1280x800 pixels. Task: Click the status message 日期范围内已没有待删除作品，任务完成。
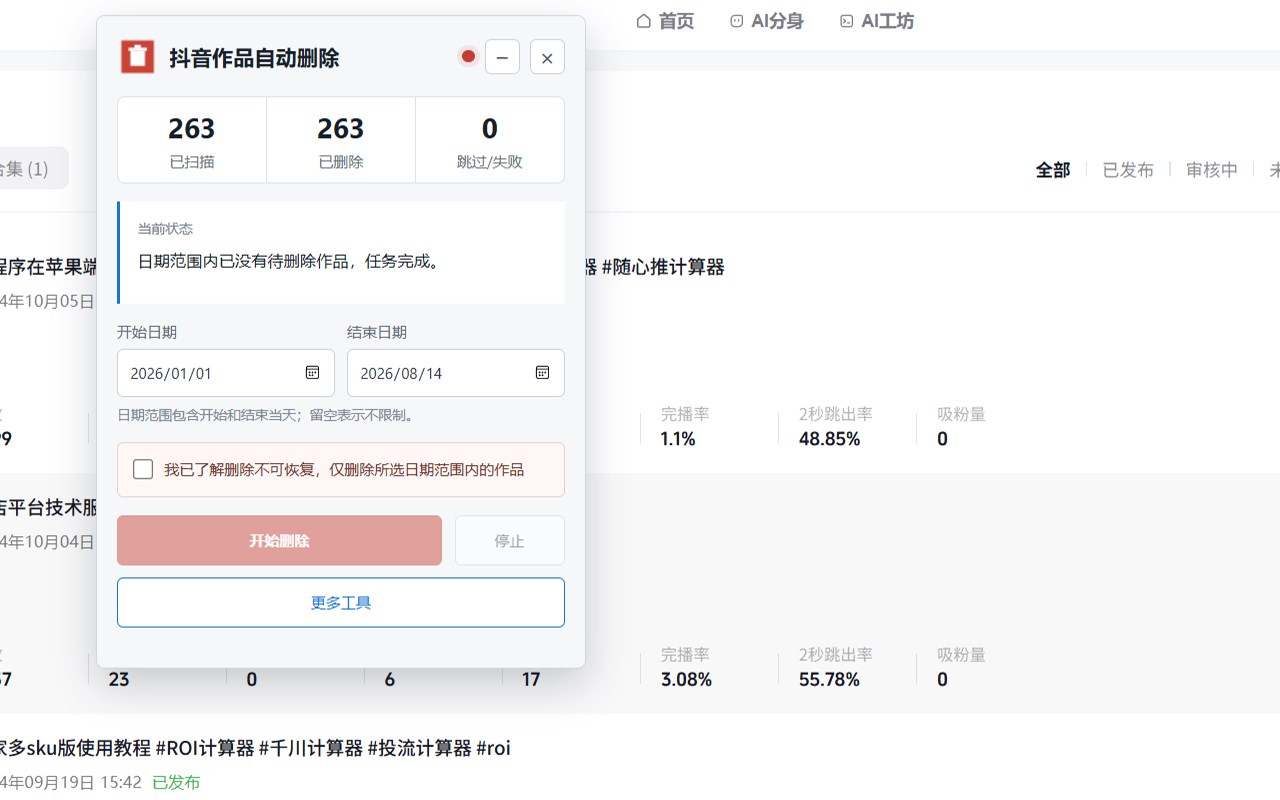tap(289, 262)
